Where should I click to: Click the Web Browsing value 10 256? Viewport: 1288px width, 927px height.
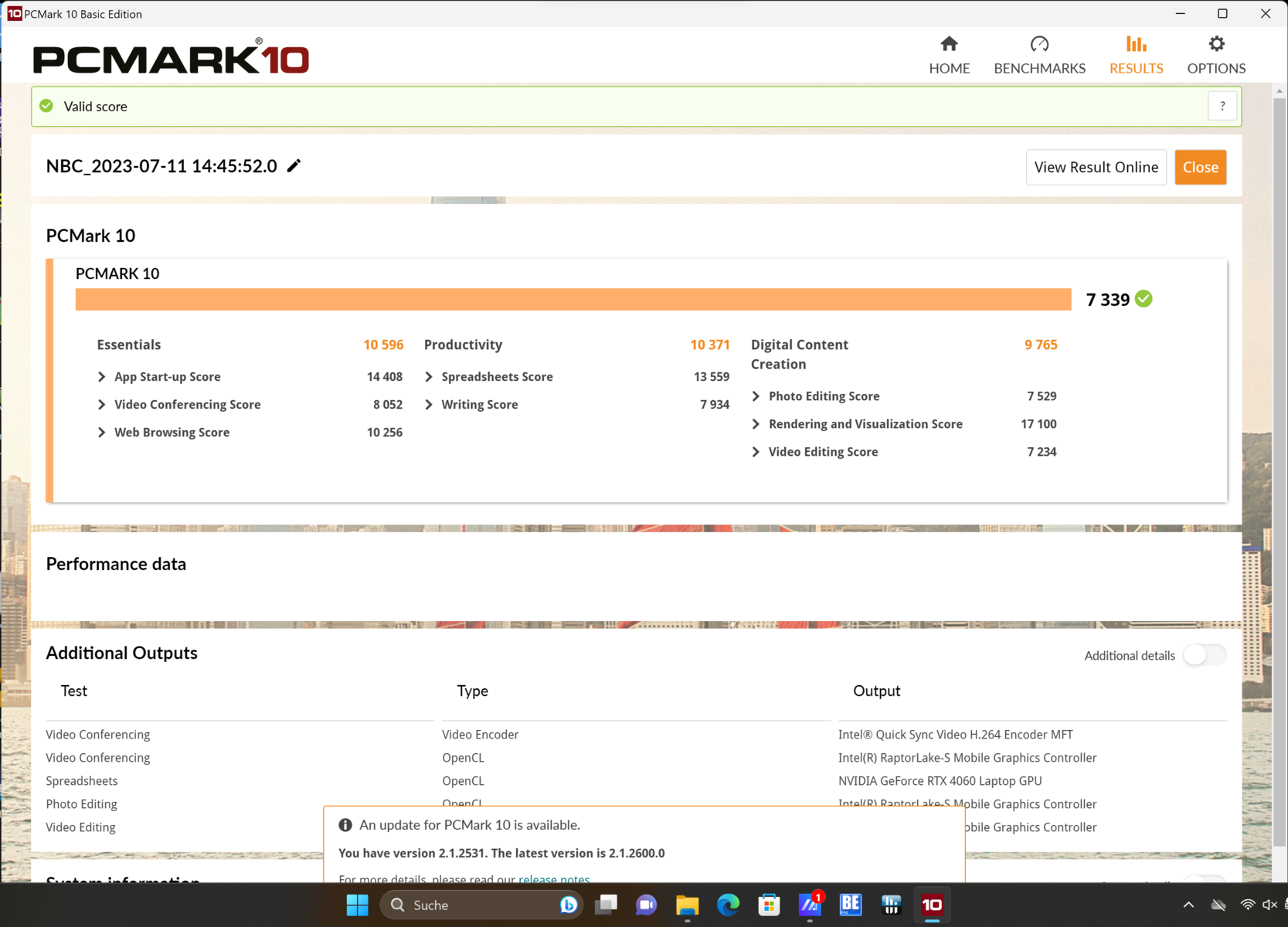pos(385,433)
